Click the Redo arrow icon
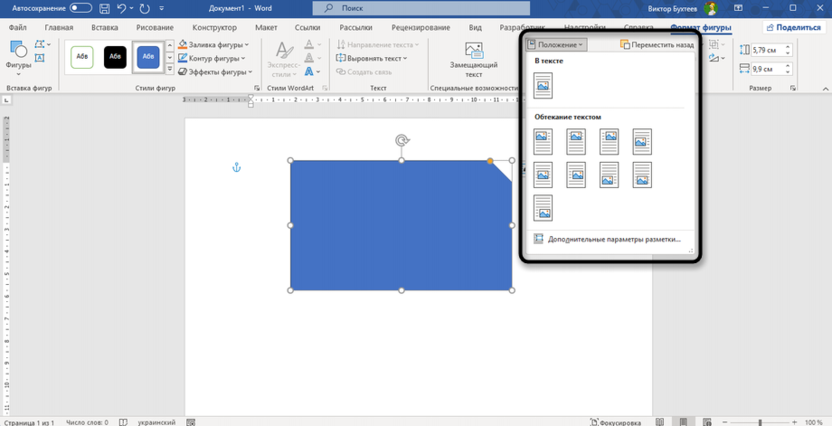The width and height of the screenshot is (832, 426). 146,8
